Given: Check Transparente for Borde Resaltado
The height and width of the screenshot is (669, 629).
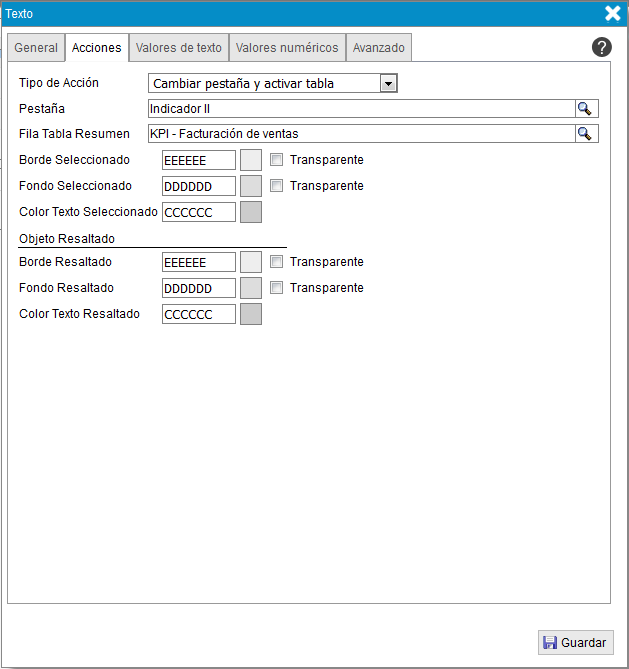Looking at the screenshot, I should (277, 262).
